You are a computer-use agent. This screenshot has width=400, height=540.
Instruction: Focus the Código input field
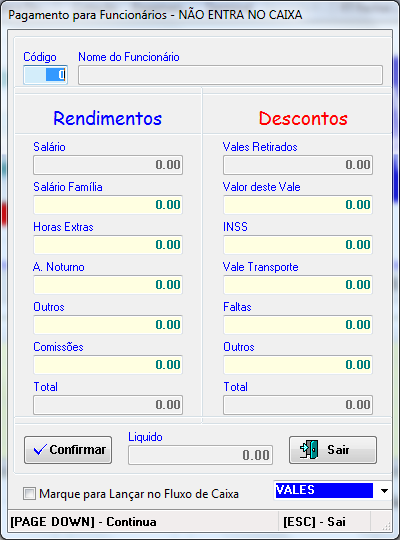pyautogui.click(x=45, y=75)
